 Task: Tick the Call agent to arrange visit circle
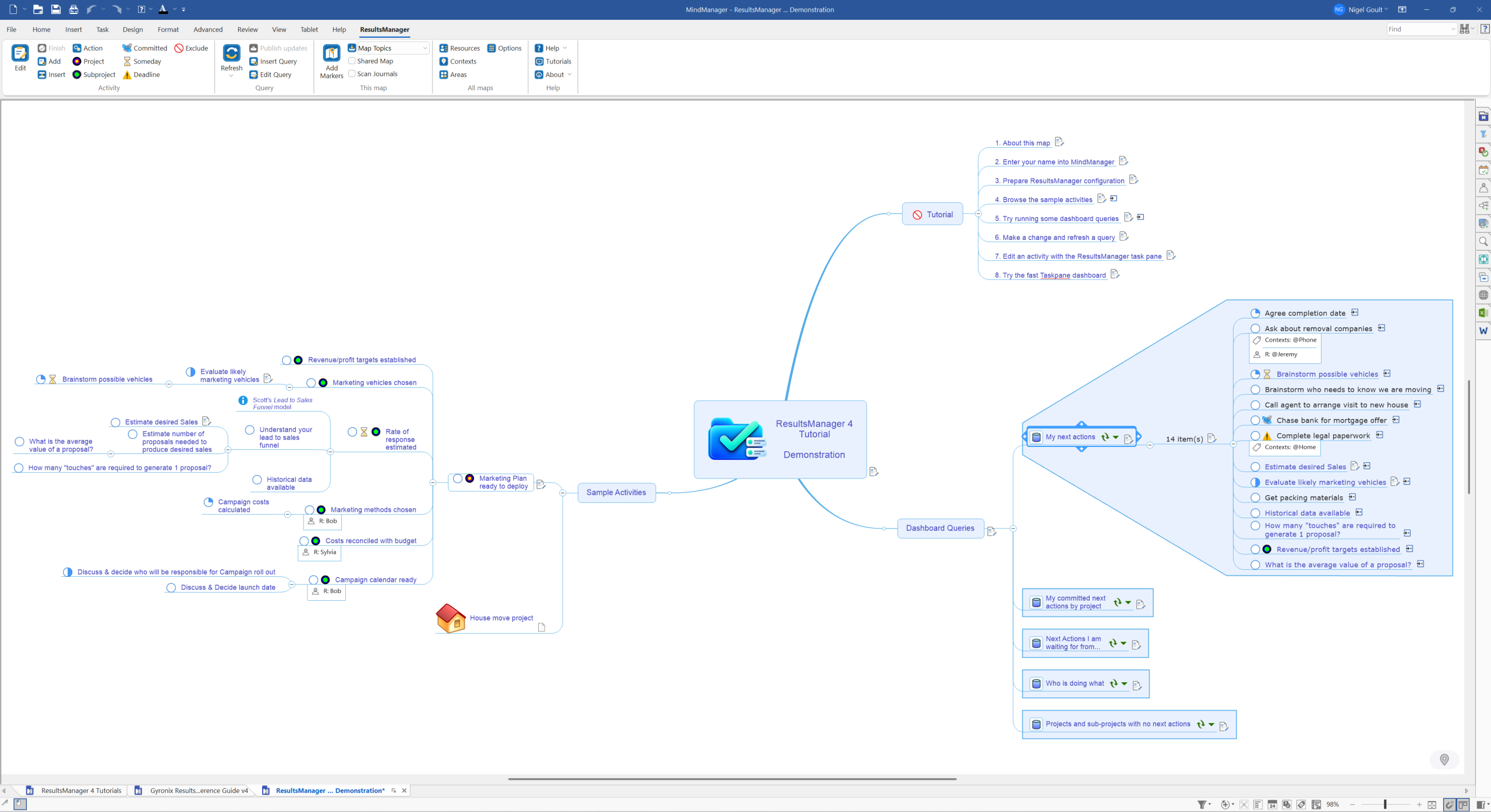tap(1255, 405)
